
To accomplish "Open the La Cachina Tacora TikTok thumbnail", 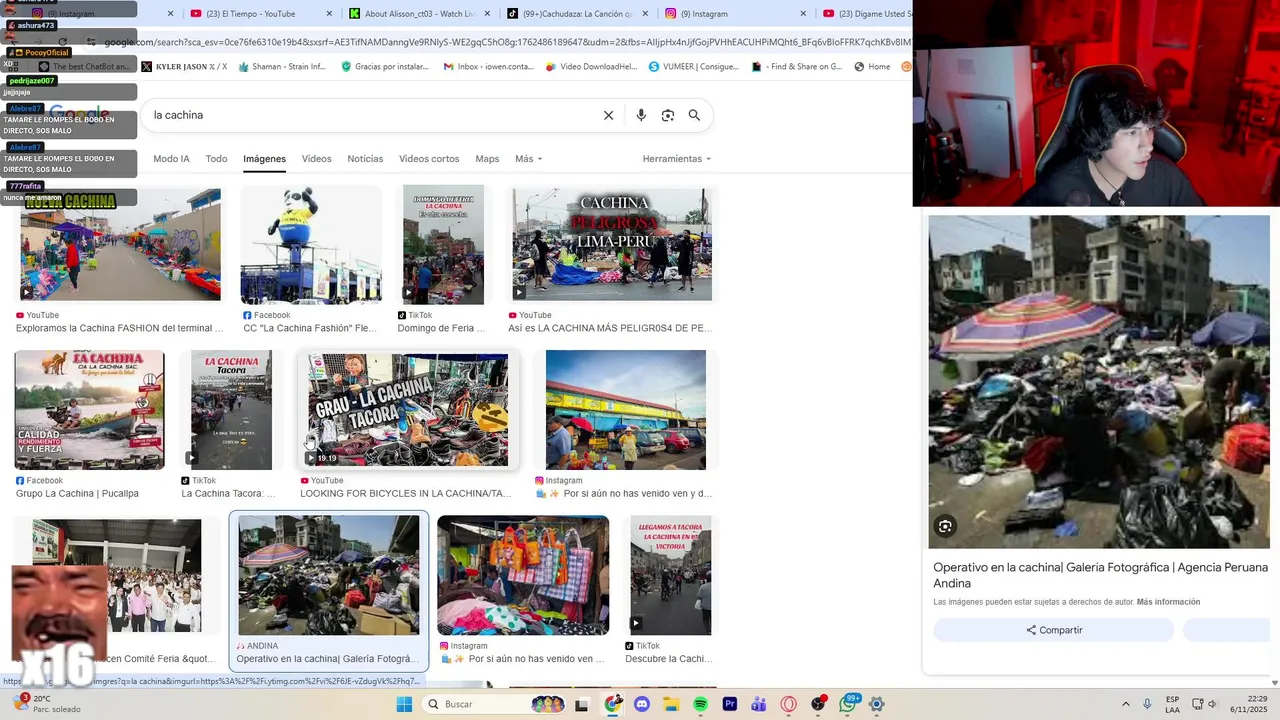I will pyautogui.click(x=231, y=410).
